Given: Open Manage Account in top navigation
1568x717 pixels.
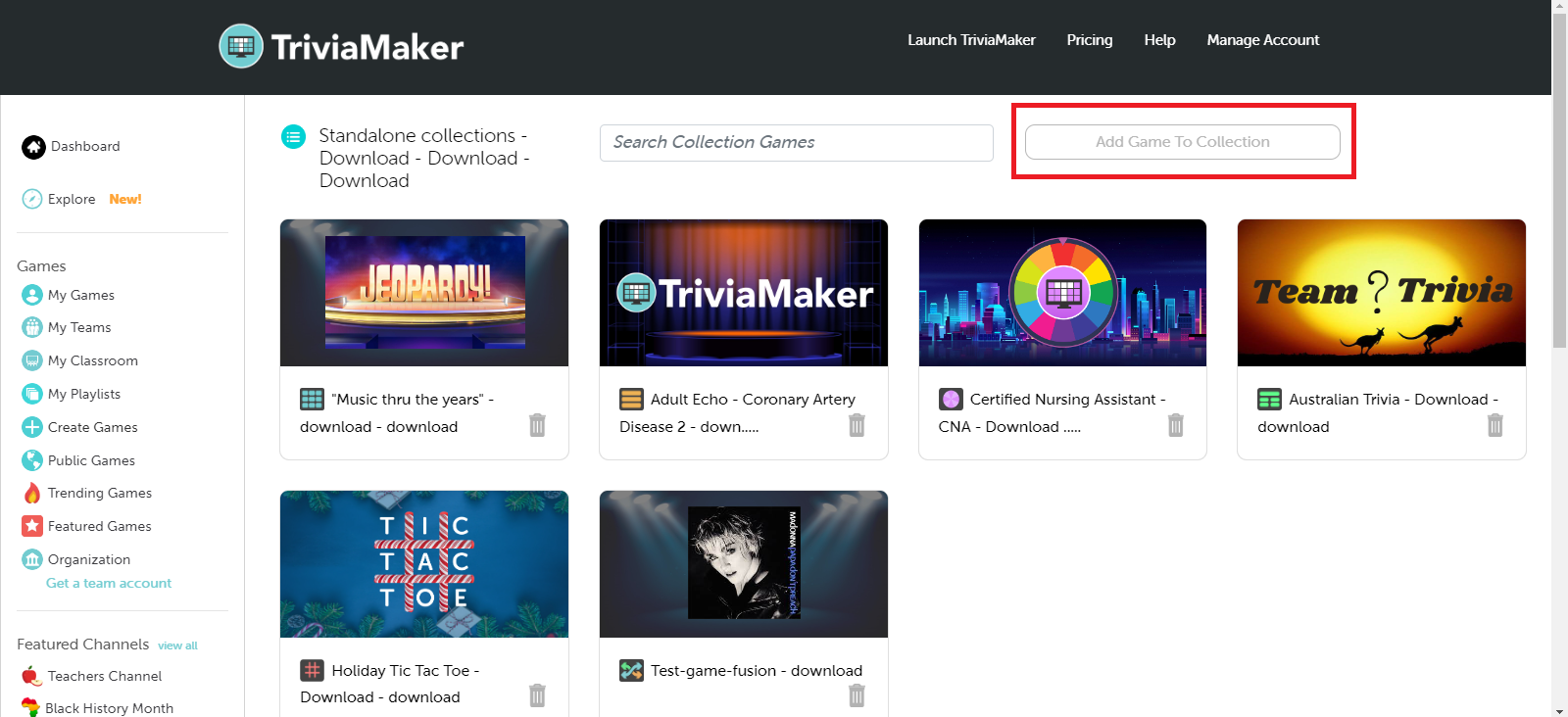Looking at the screenshot, I should click(1262, 40).
